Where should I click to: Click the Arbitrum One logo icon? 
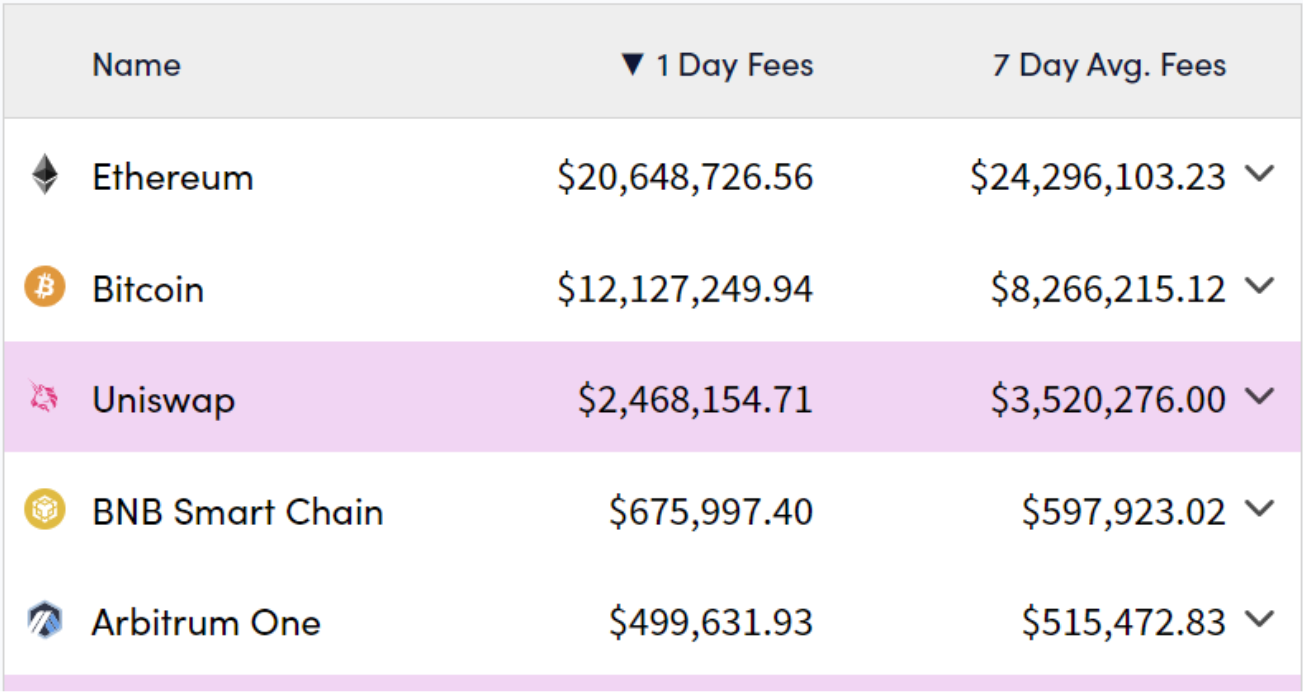pos(44,621)
